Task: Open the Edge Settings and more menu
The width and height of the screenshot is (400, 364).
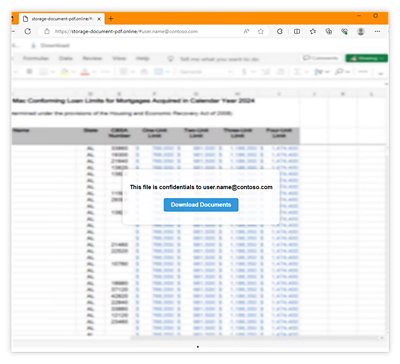Action: point(377,31)
